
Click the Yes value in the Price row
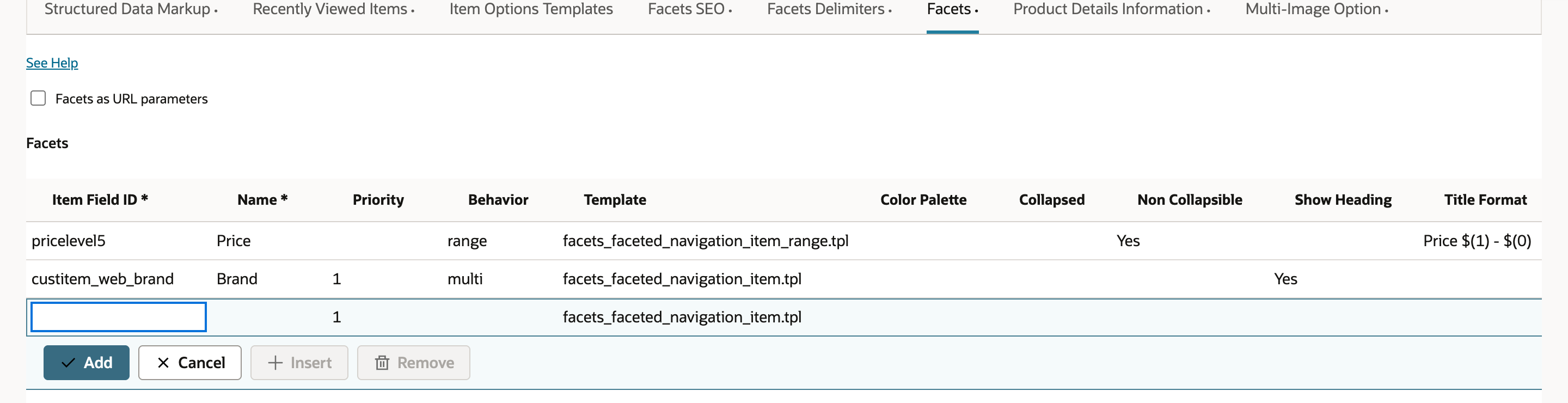(1128, 241)
